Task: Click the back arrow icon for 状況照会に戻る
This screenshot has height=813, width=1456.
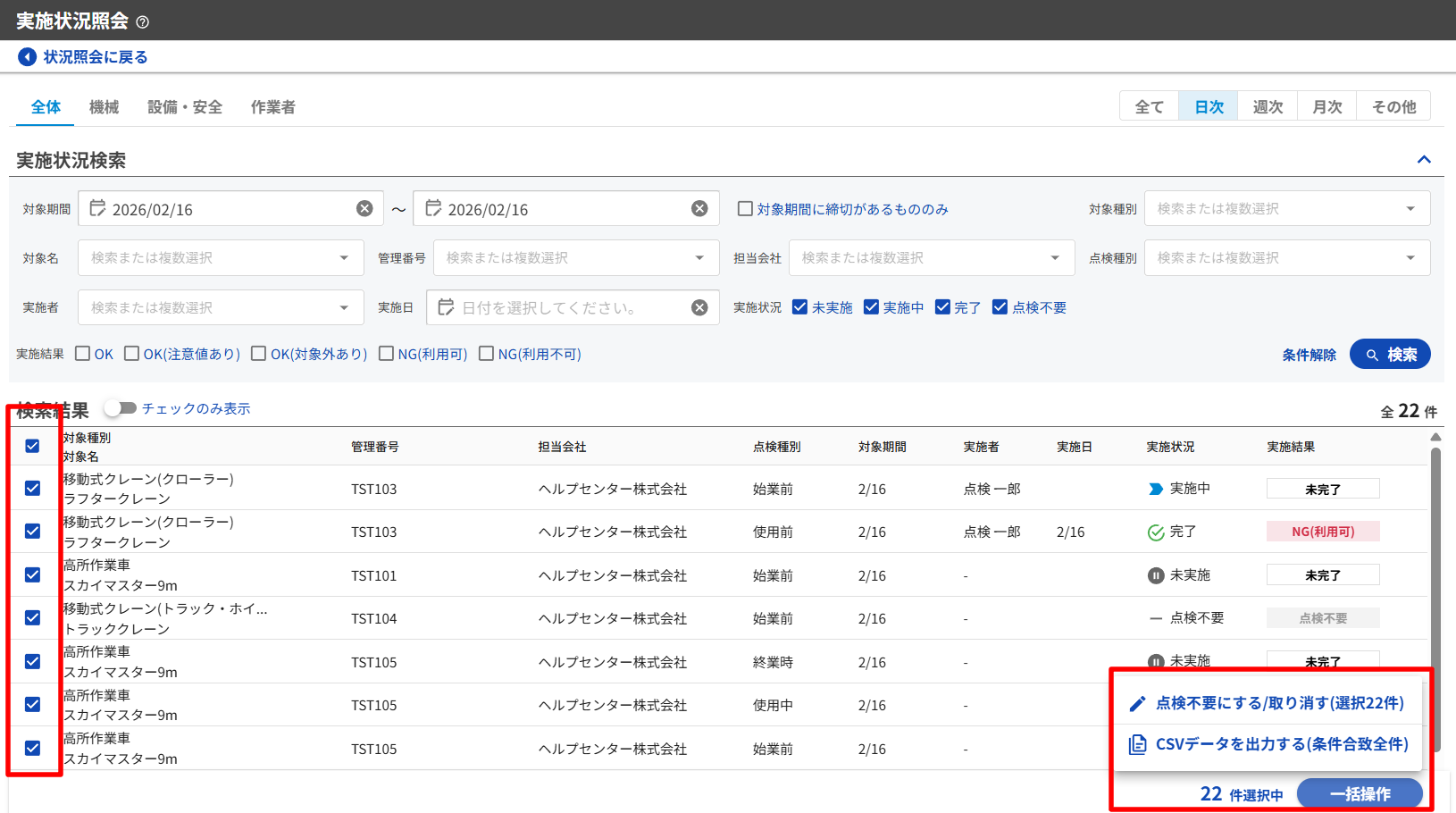Action: click(28, 57)
